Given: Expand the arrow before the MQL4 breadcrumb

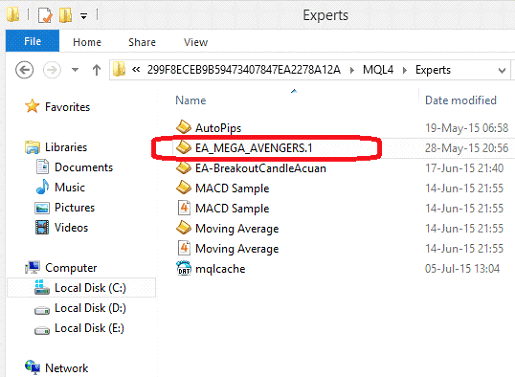Looking at the screenshot, I should 352,70.
